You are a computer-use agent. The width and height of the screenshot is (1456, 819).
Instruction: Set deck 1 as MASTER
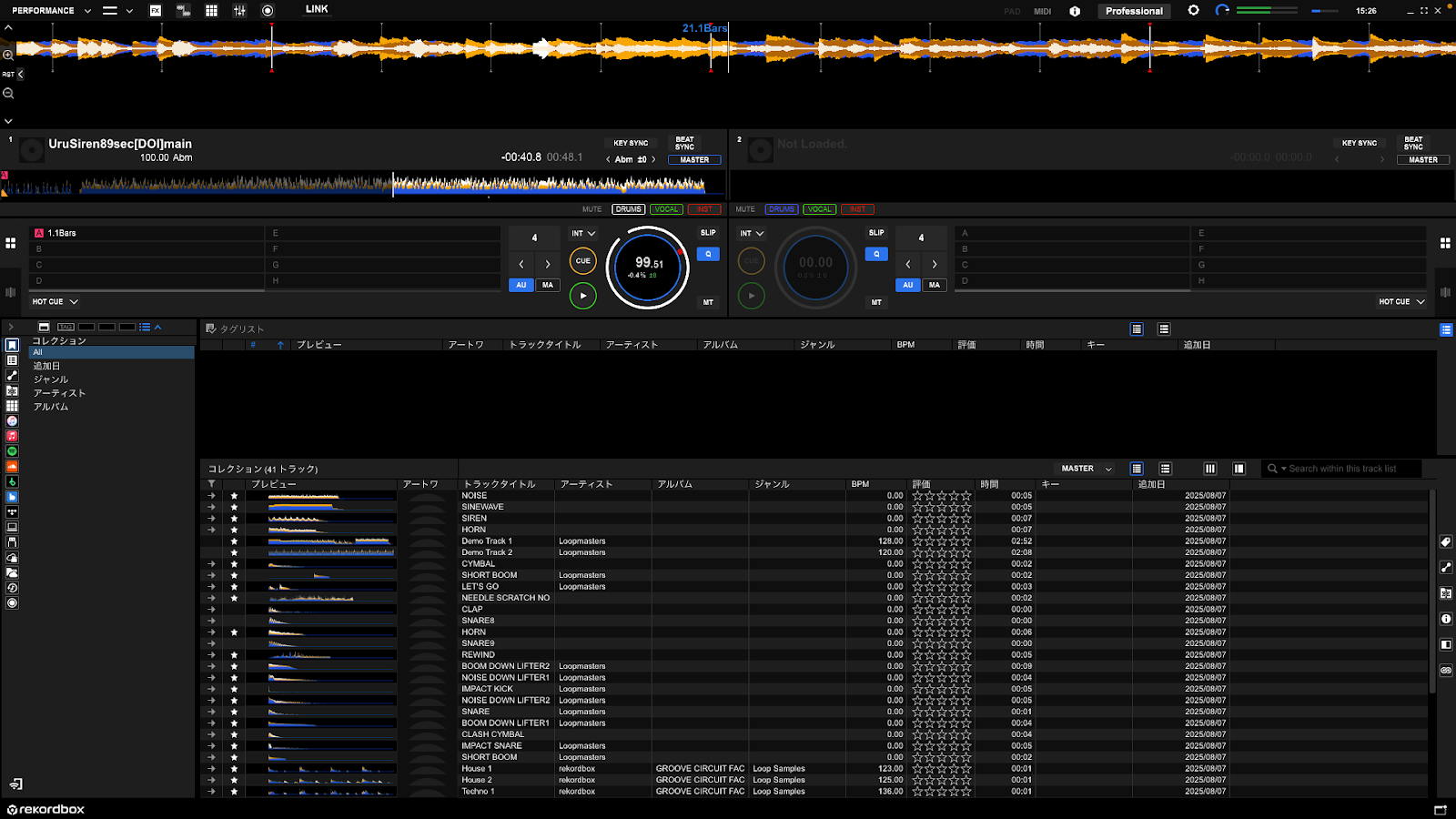[694, 160]
